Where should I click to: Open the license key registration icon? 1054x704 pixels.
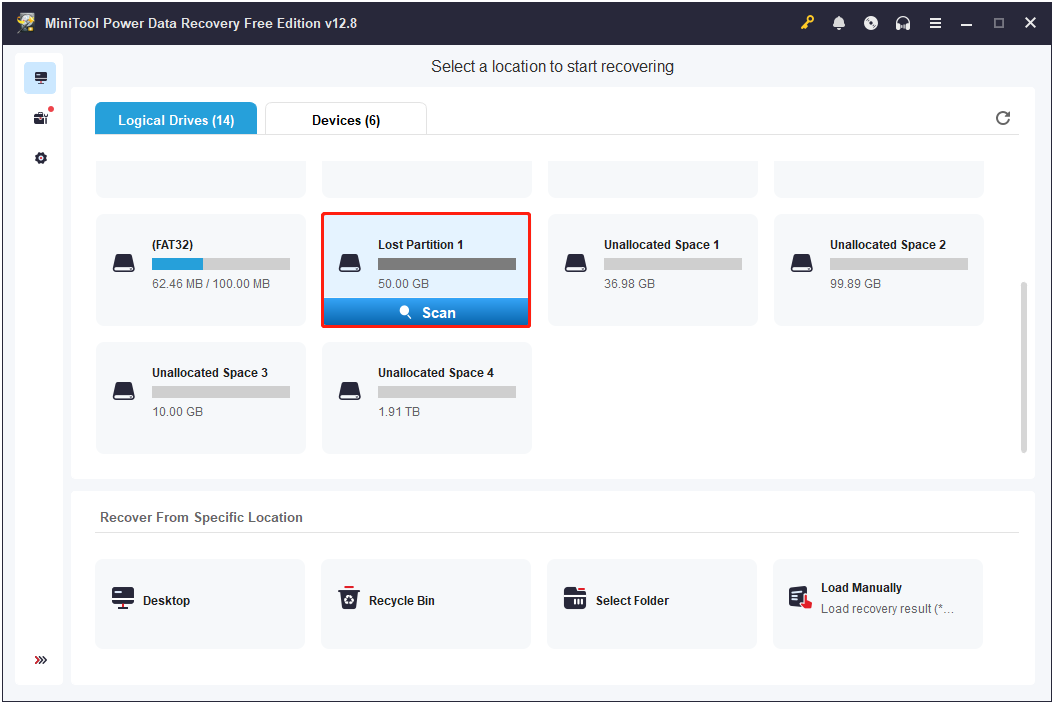point(807,22)
